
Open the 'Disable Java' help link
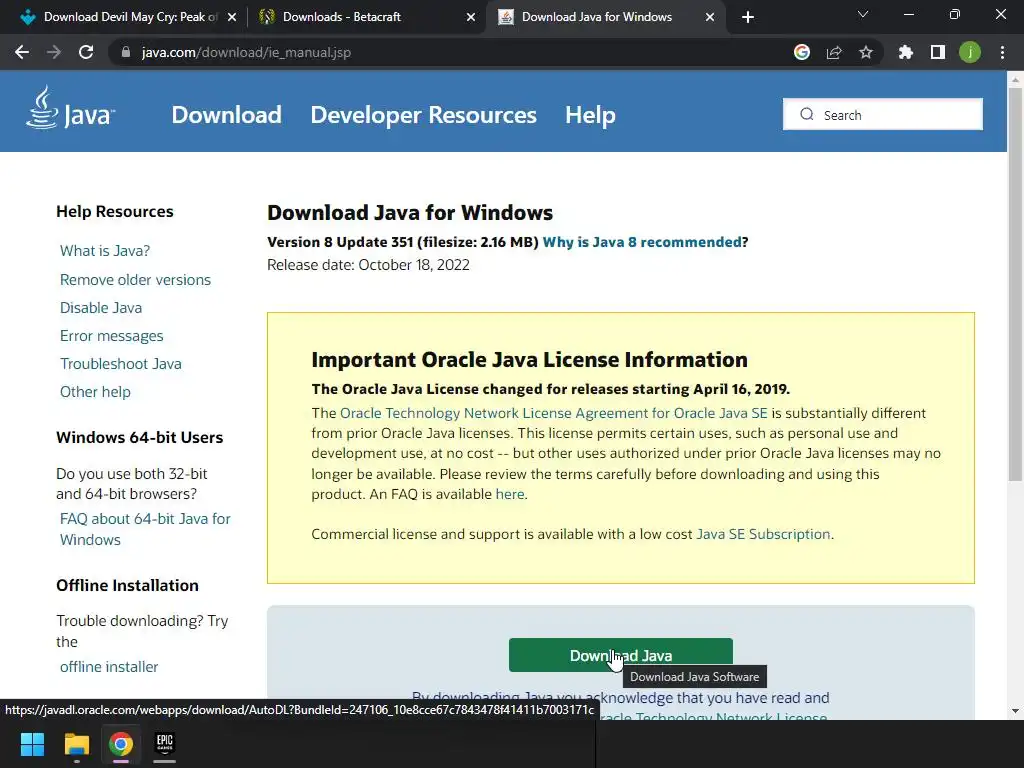101,308
